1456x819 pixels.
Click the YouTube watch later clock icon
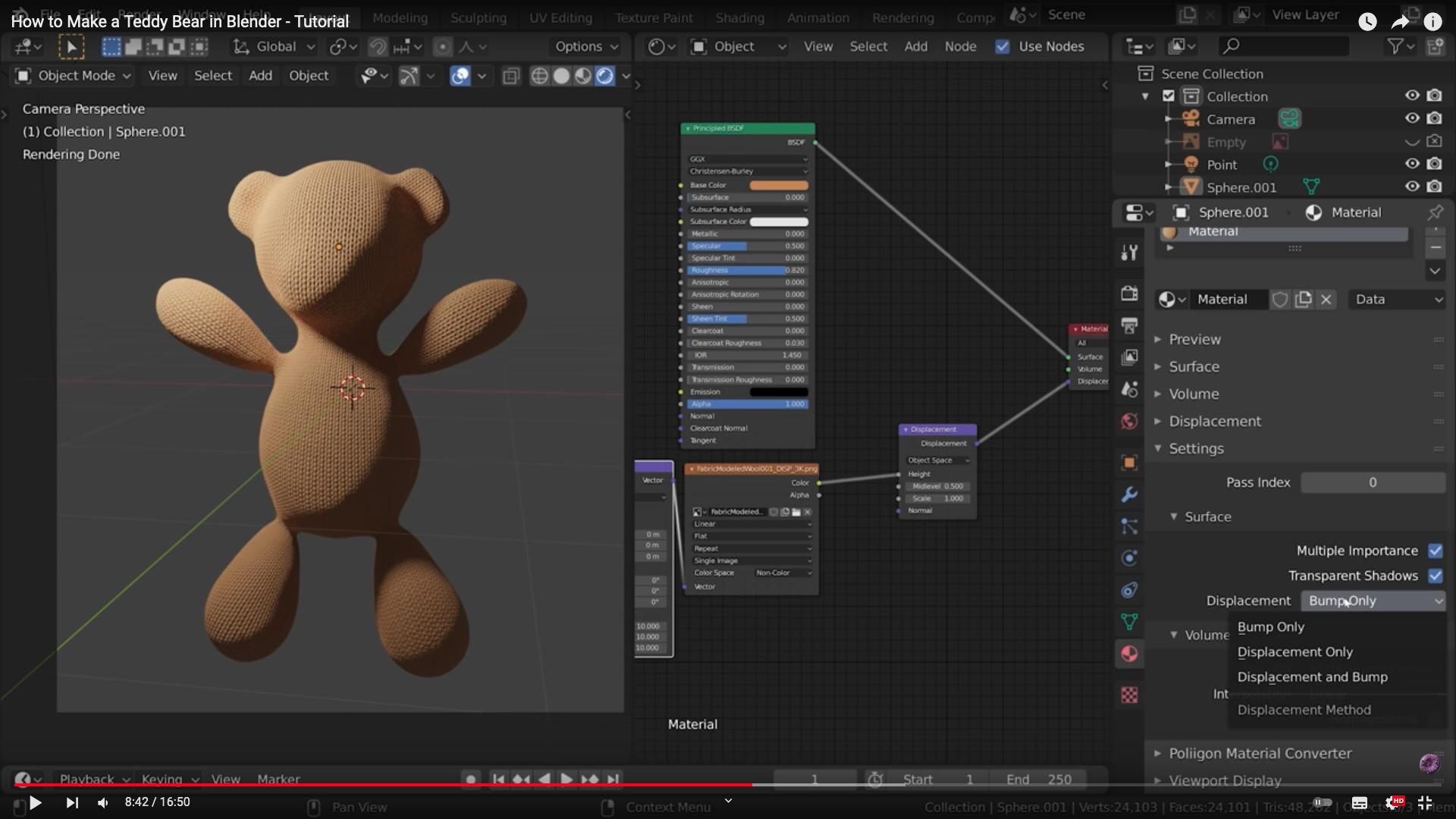click(1367, 21)
